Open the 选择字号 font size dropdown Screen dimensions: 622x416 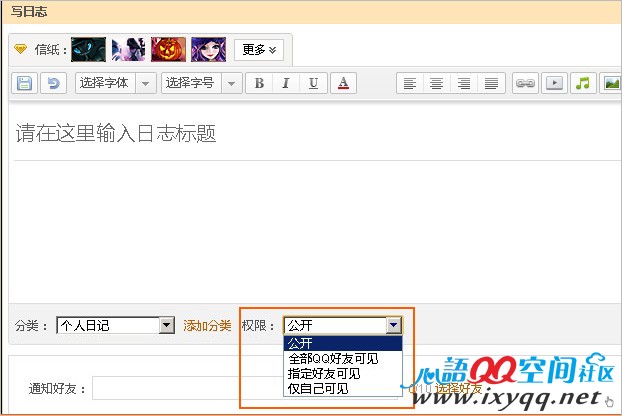click(x=200, y=83)
